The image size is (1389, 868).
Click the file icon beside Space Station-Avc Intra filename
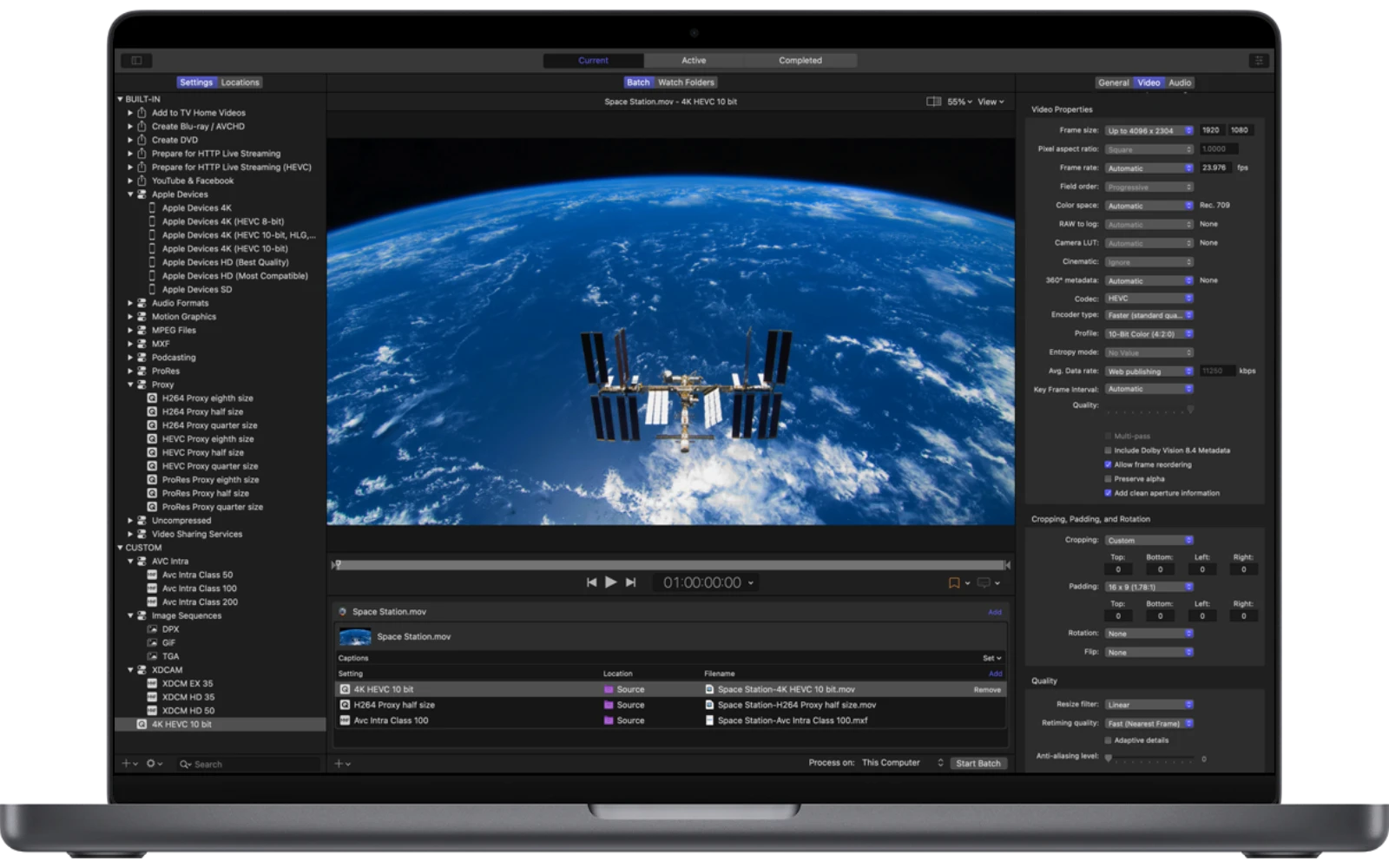709,720
